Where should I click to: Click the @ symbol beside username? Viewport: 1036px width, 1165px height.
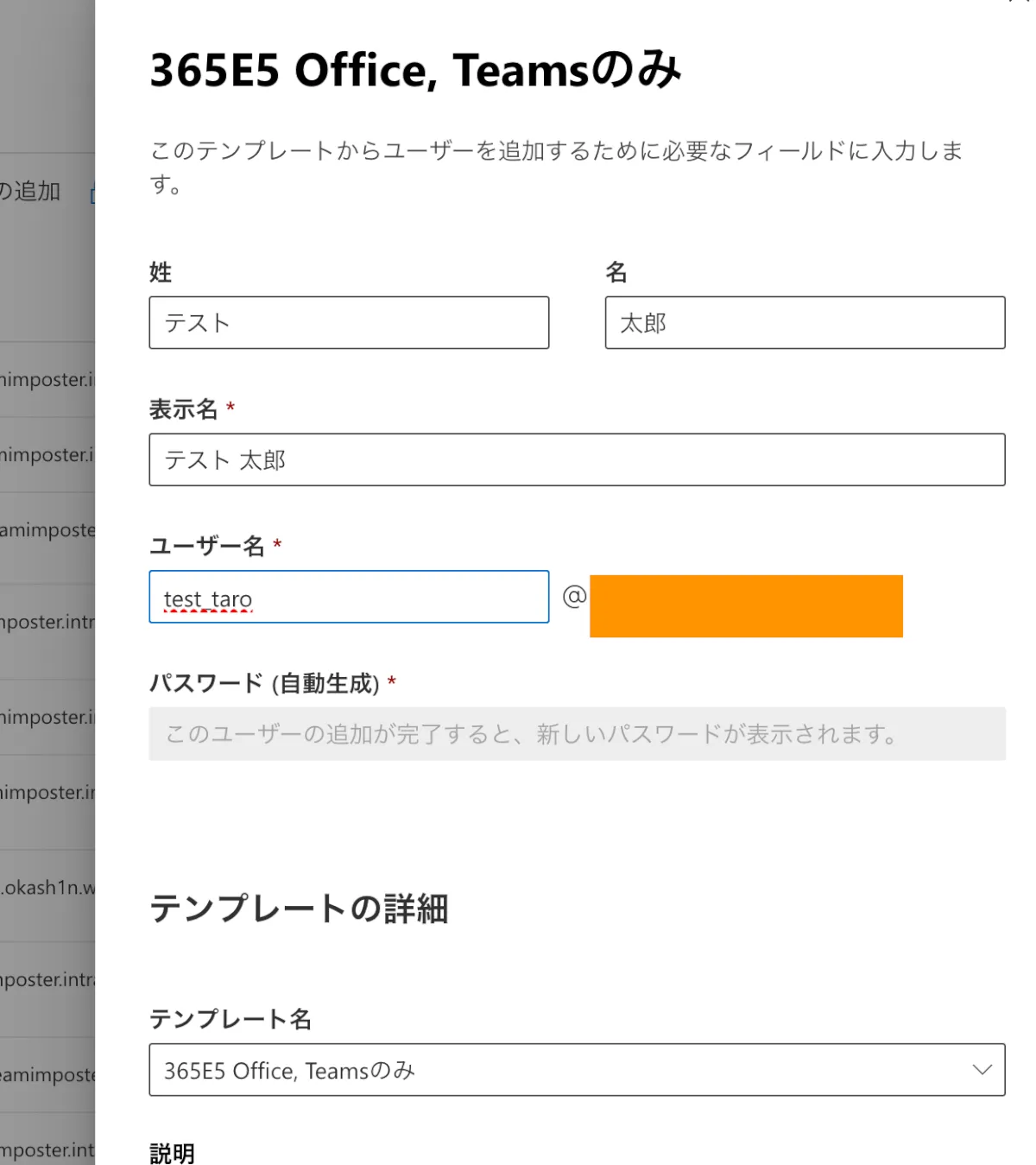tap(574, 596)
